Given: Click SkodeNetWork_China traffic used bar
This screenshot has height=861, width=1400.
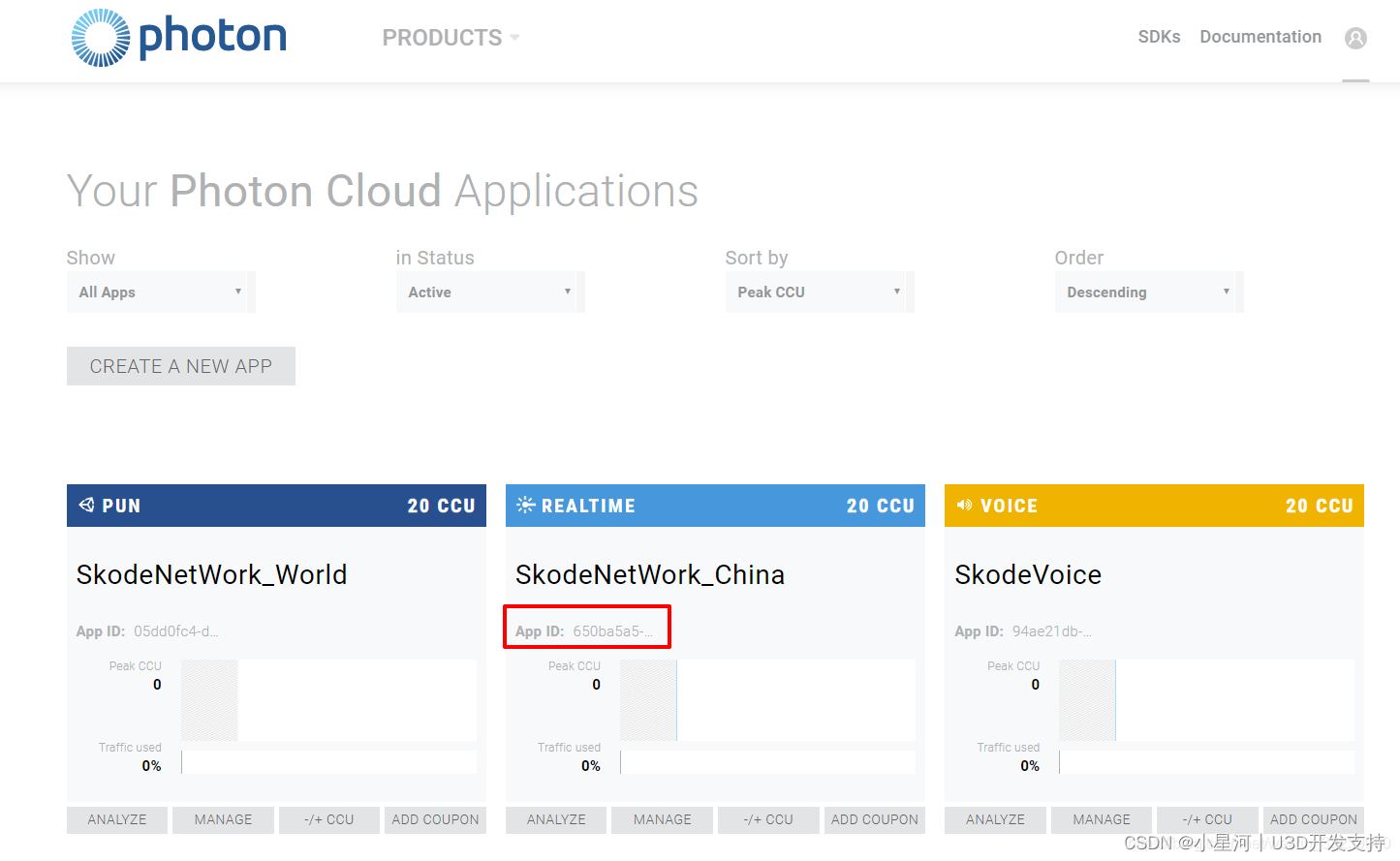Looking at the screenshot, I should (767, 762).
